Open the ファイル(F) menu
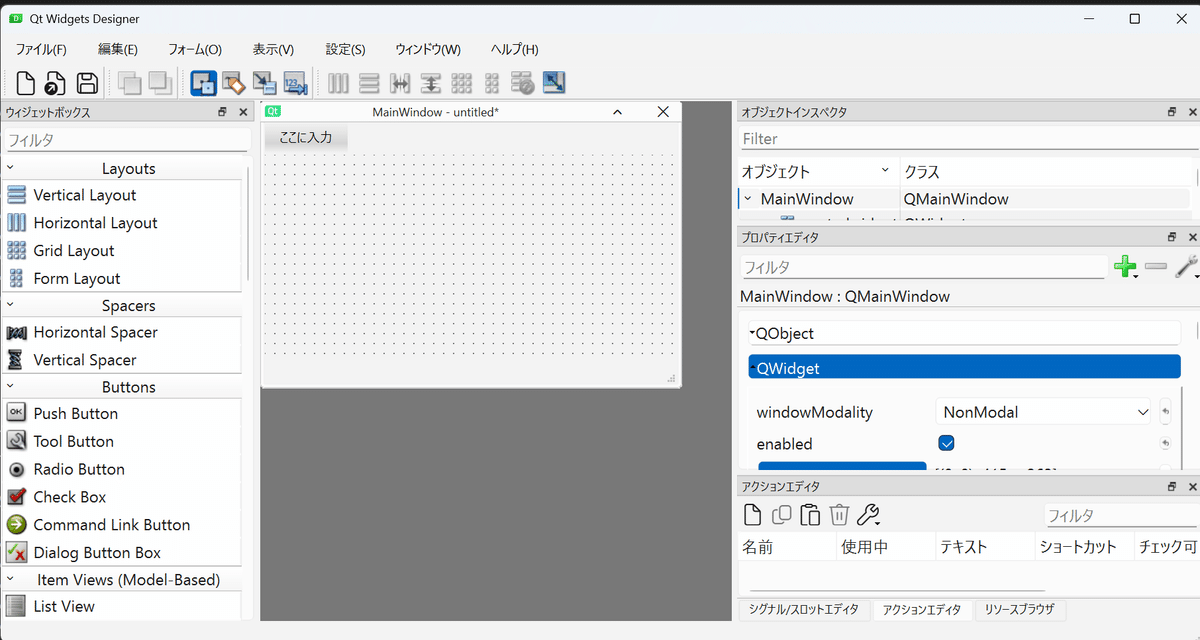This screenshot has height=640, width=1200. tap(41, 49)
